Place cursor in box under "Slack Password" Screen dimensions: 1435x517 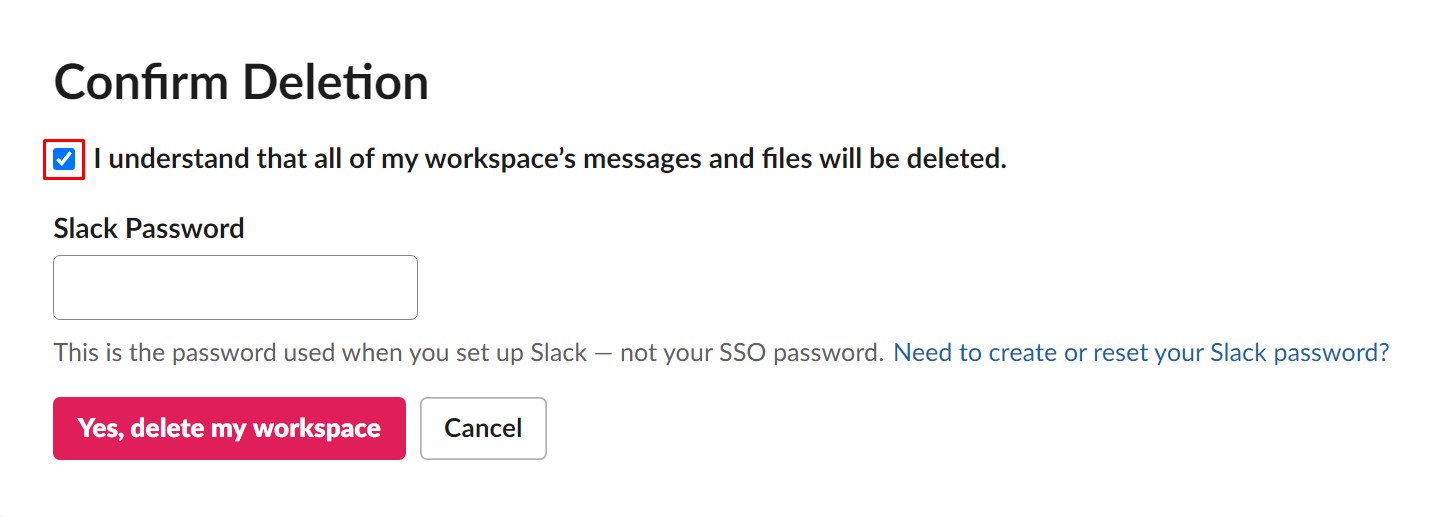[x=235, y=288]
